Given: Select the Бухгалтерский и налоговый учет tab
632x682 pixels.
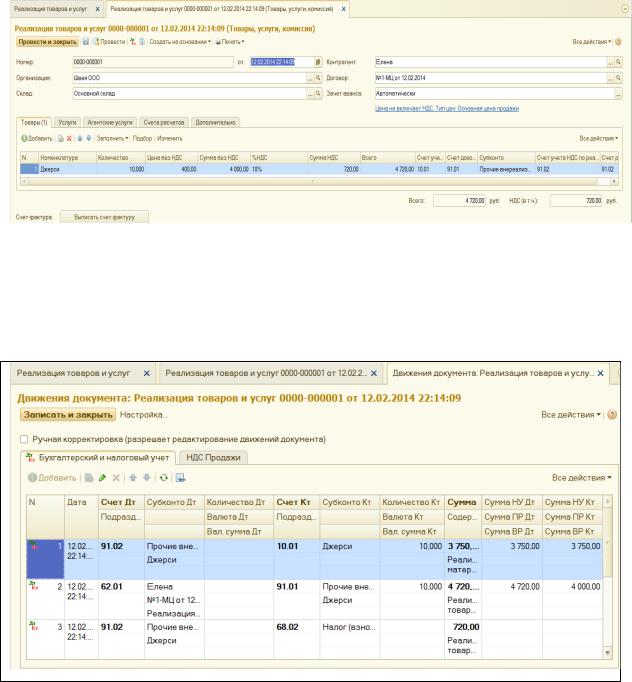Looking at the screenshot, I should 98,458.
